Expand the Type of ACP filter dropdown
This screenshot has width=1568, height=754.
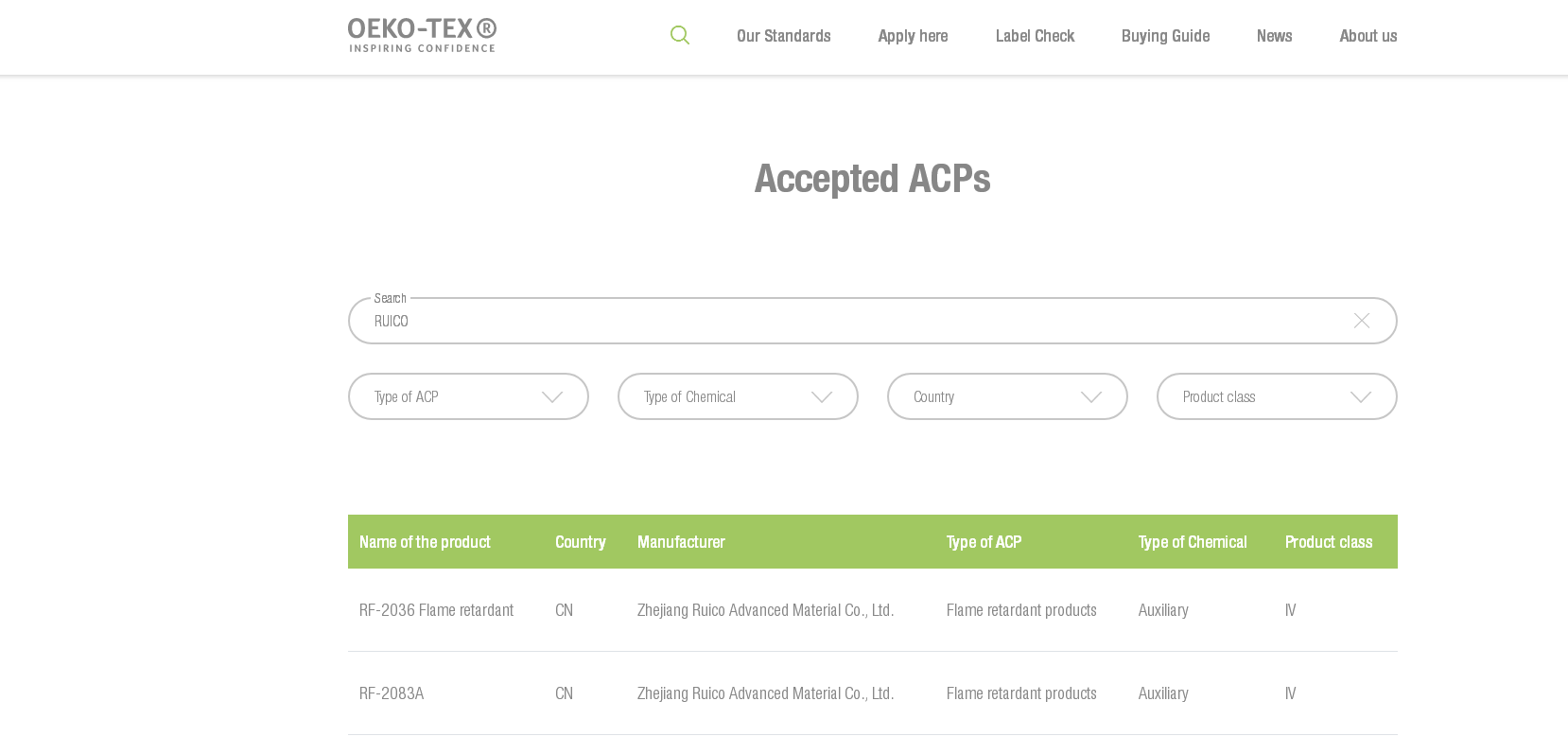[x=468, y=396]
